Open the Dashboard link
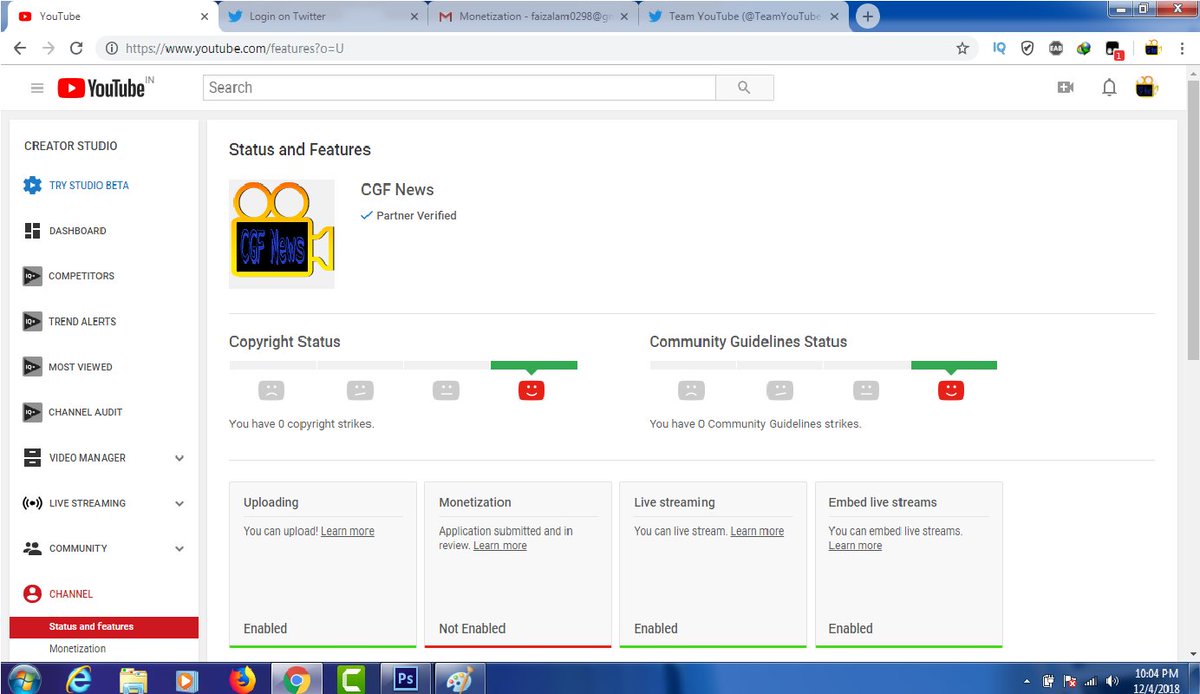The image size is (1200, 694). click(x=78, y=231)
